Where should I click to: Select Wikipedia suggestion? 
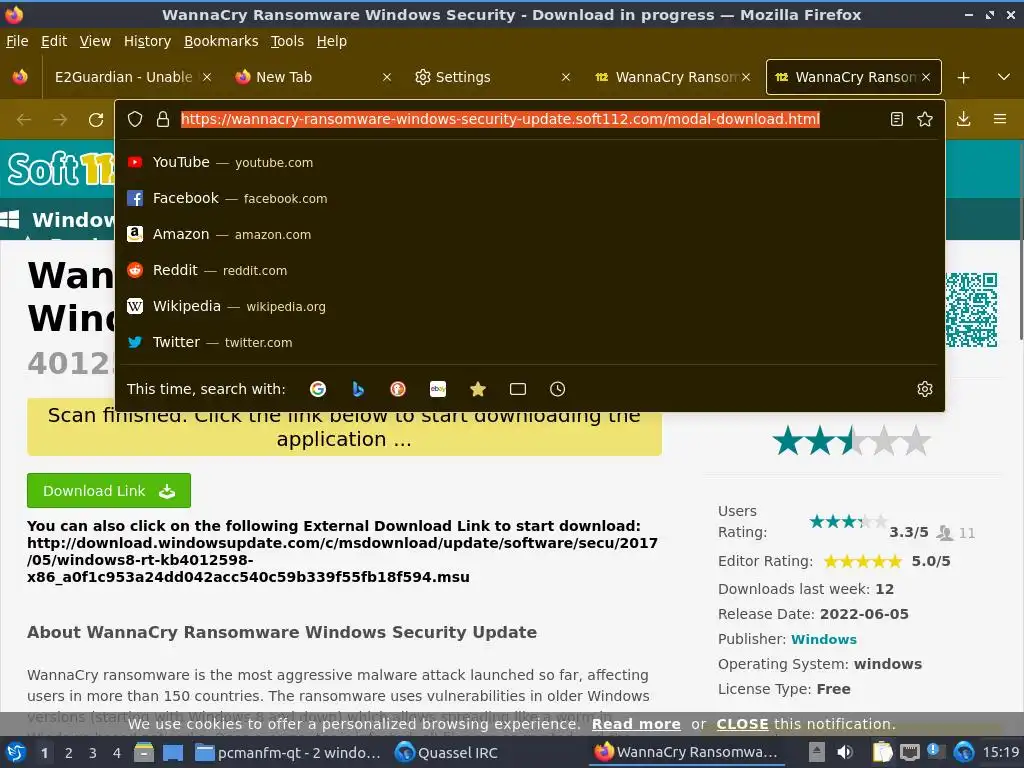[x=529, y=306]
